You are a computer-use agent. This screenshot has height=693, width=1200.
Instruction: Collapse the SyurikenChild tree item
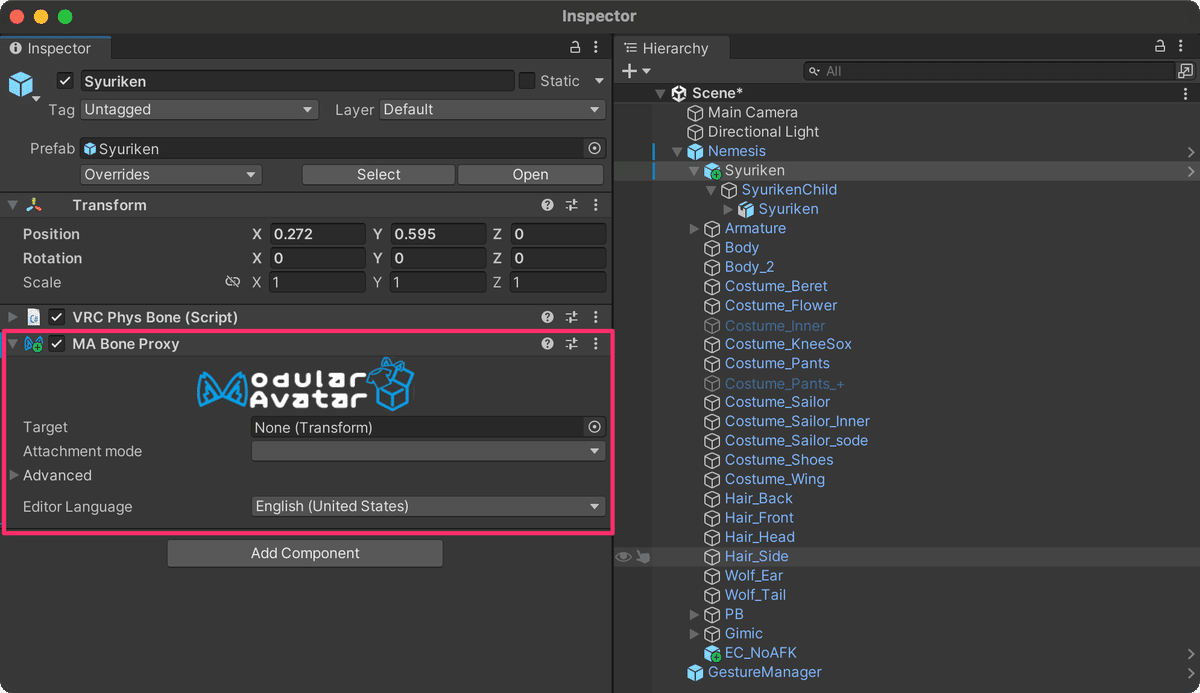click(711, 190)
